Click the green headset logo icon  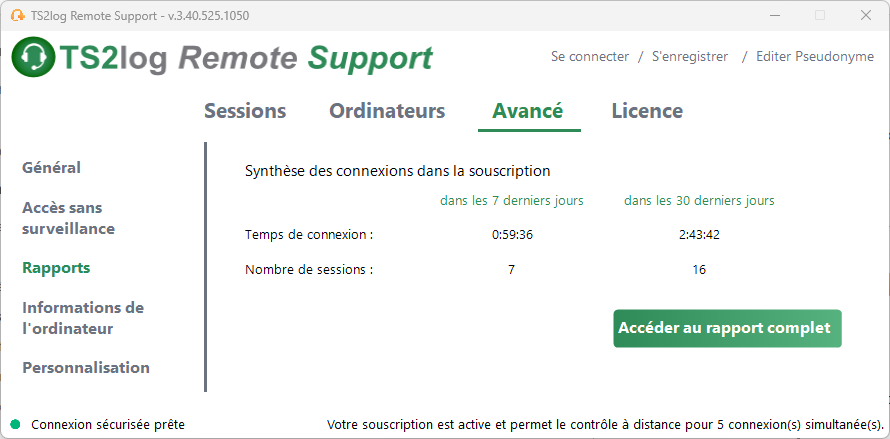[x=33, y=56]
